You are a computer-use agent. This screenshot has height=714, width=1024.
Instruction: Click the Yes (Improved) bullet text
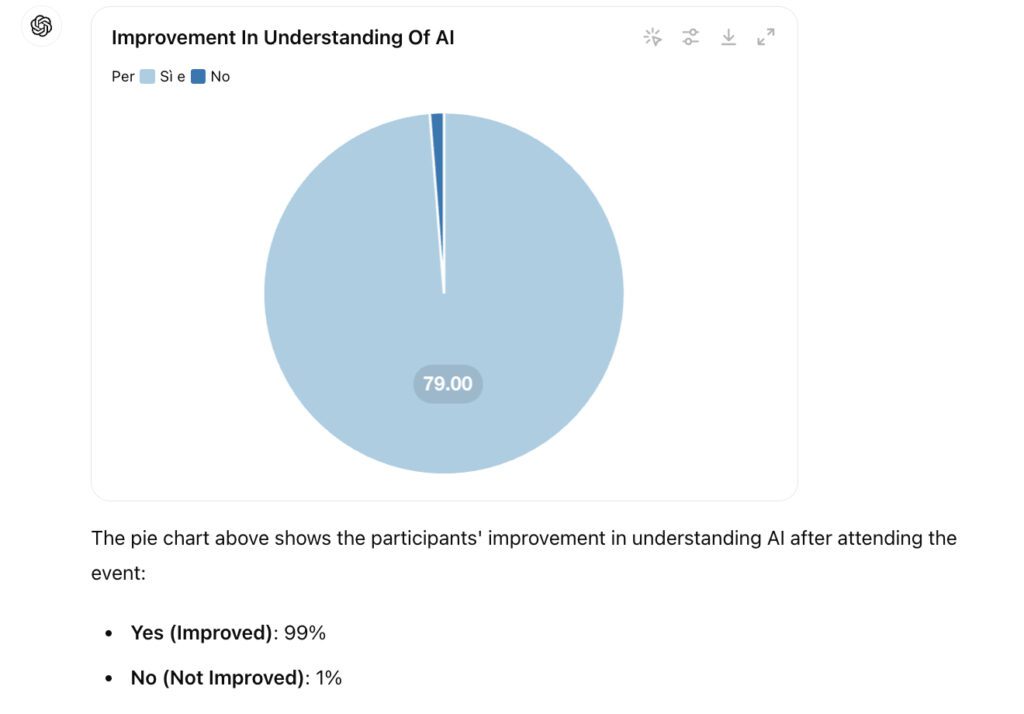(x=201, y=632)
